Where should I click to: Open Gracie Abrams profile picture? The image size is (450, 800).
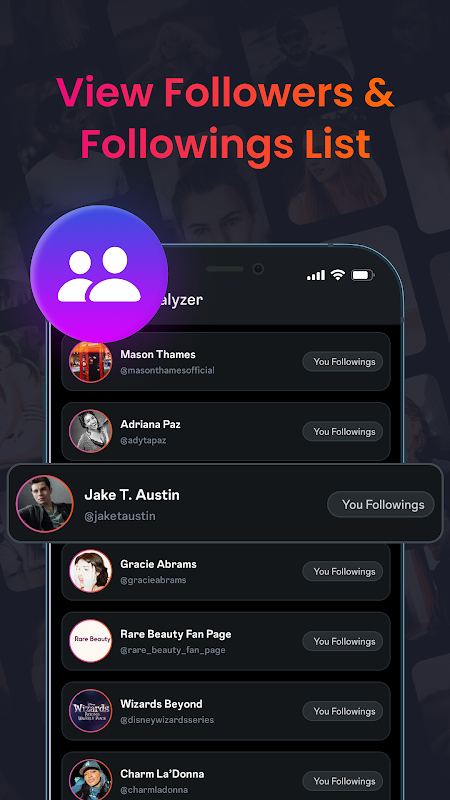pyautogui.click(x=90, y=571)
